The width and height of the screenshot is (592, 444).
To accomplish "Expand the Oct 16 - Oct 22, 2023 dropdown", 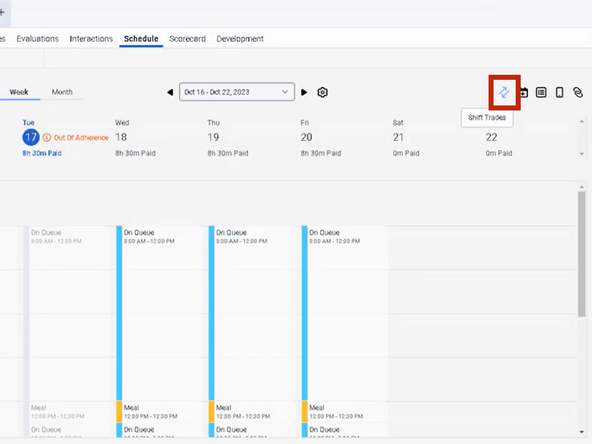I will pyautogui.click(x=237, y=92).
